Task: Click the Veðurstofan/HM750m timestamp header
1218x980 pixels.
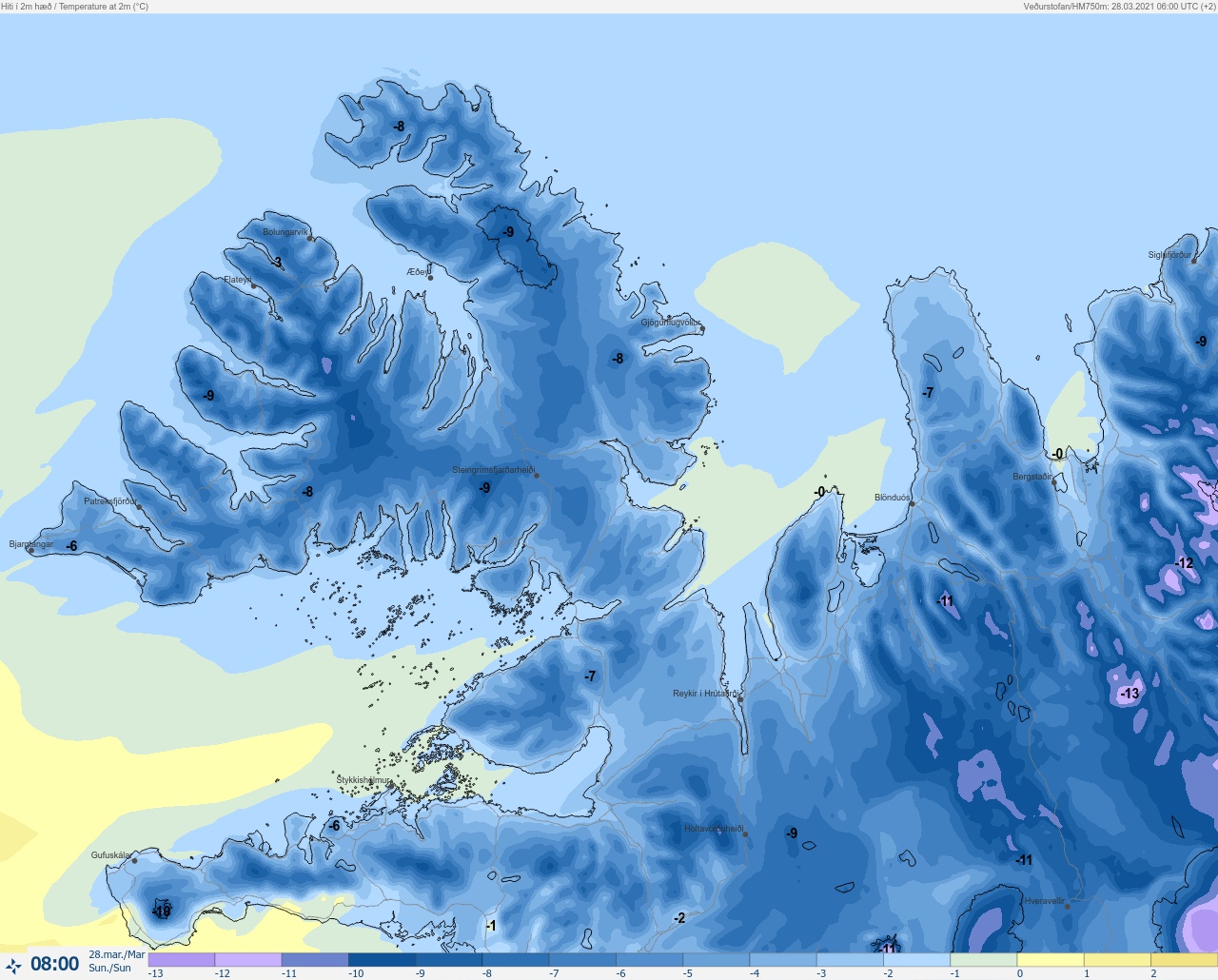Action: [x=1120, y=7]
